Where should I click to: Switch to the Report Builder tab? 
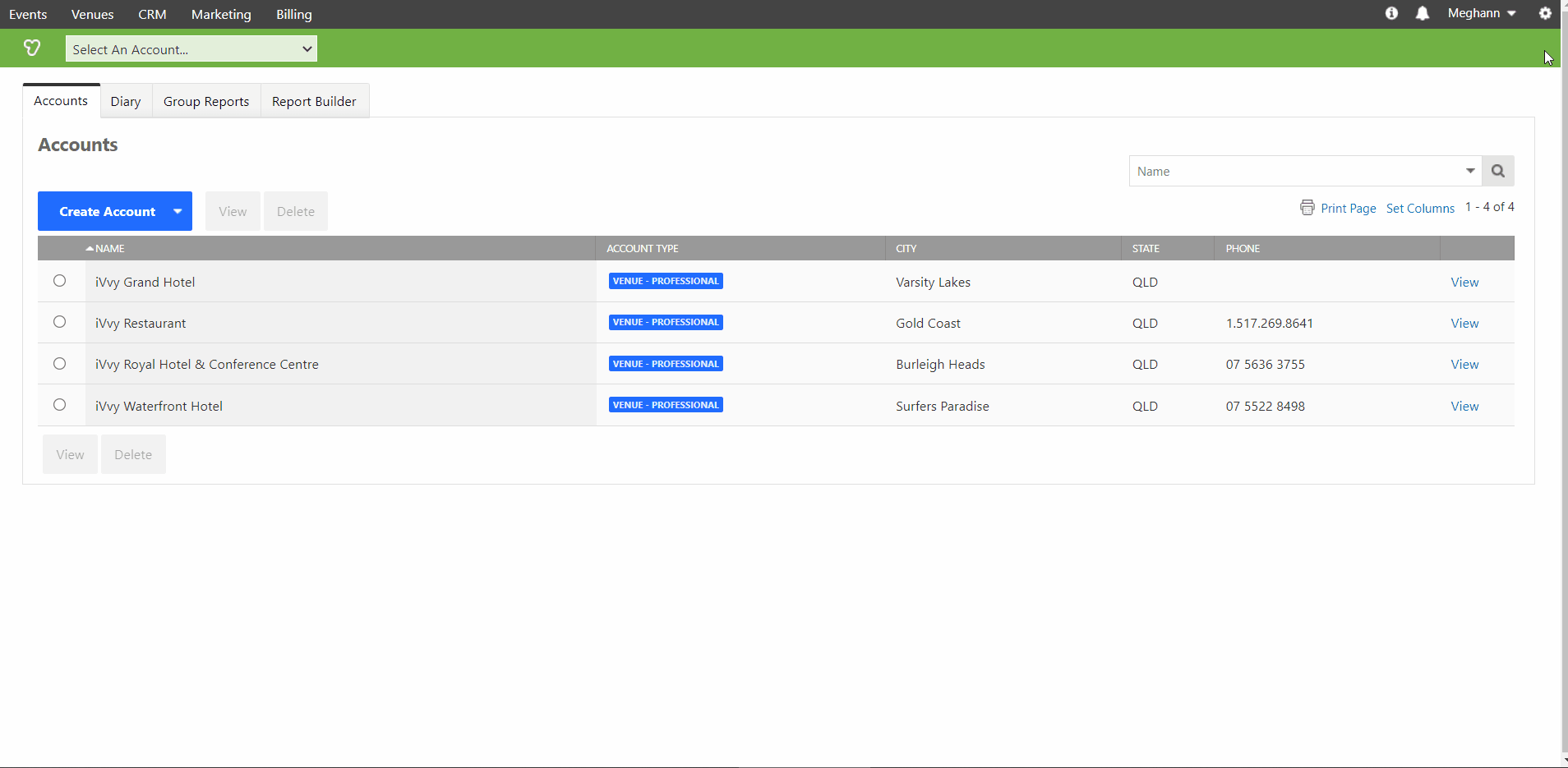coord(314,101)
